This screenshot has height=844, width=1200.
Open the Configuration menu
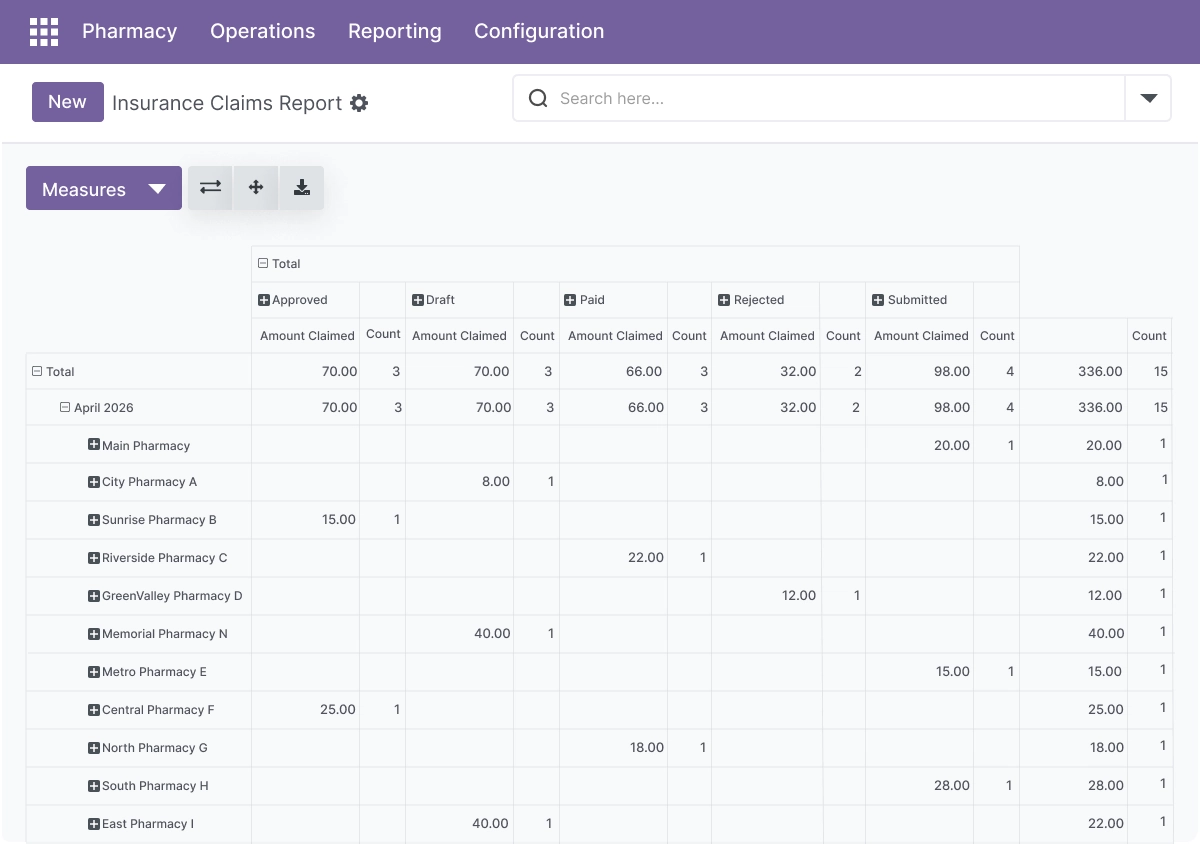pos(539,31)
